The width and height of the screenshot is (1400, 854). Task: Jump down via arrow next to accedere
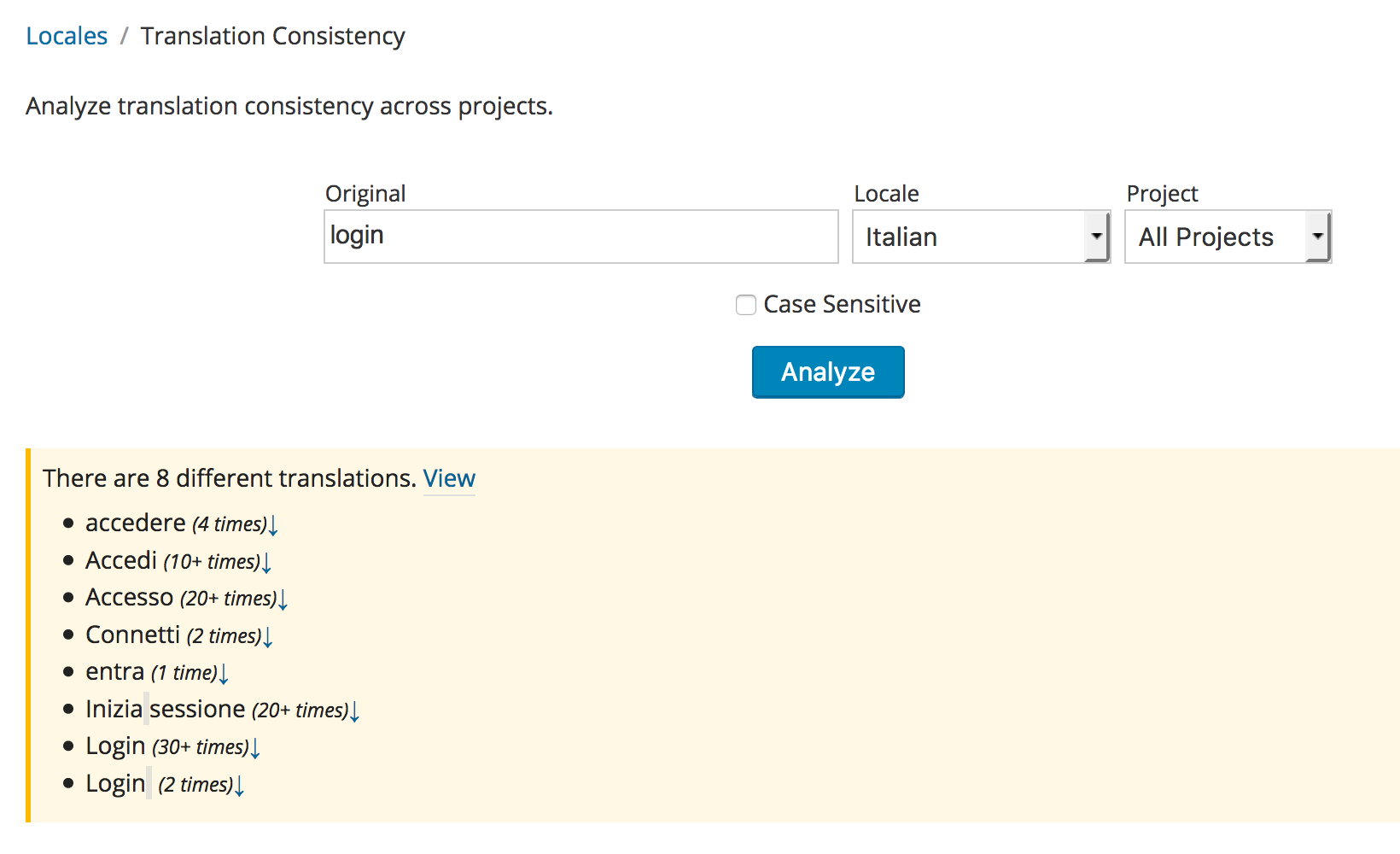tap(273, 525)
